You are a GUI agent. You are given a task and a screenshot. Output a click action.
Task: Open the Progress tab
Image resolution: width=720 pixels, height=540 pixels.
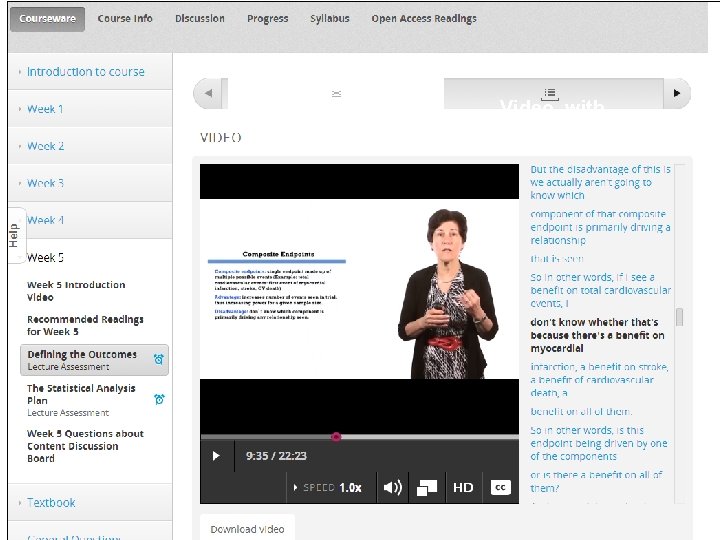click(x=268, y=19)
